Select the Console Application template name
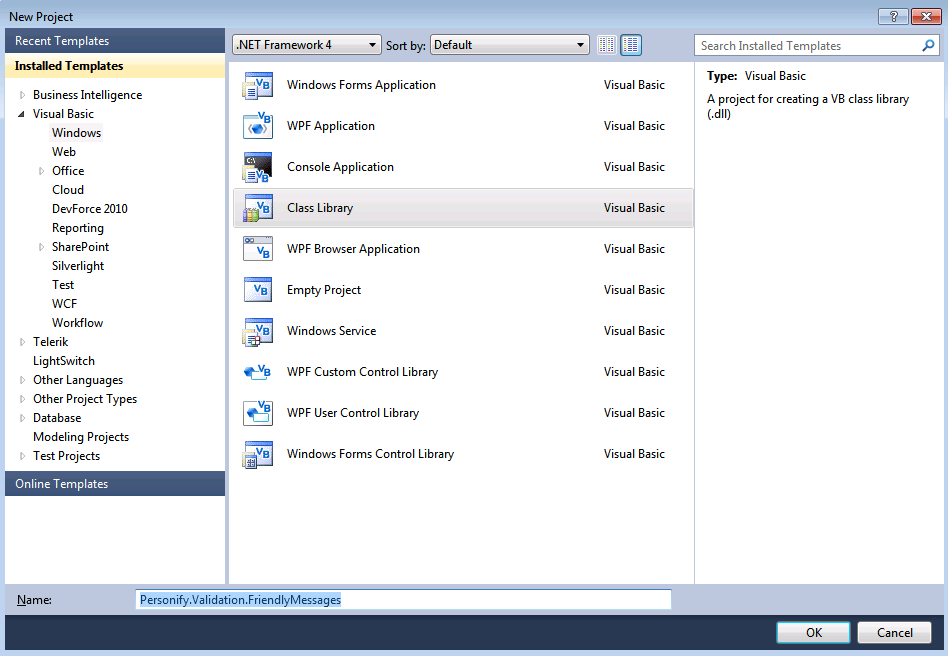 coord(340,167)
